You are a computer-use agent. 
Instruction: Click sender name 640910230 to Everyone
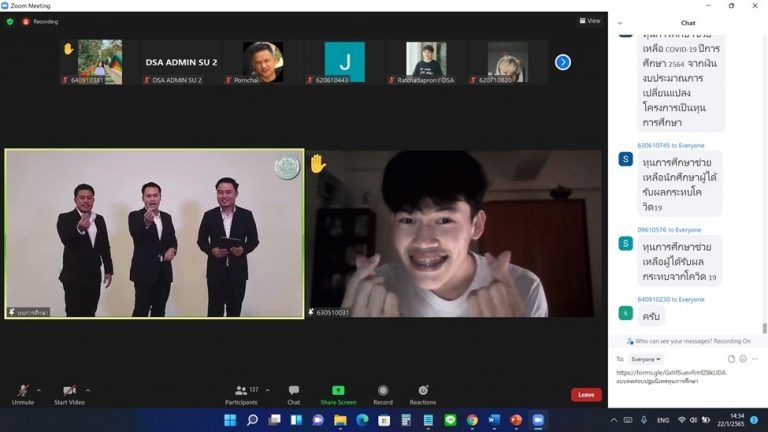(671, 299)
